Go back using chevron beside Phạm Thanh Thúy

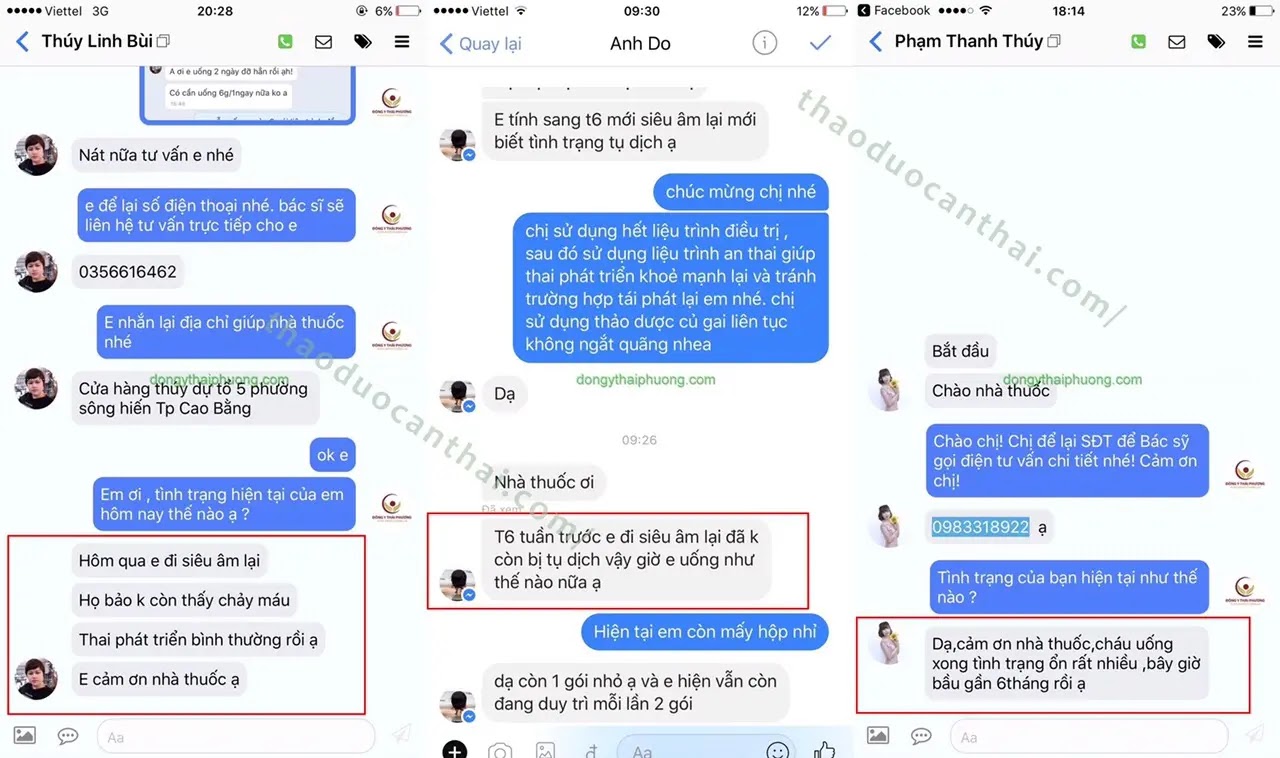tap(876, 42)
